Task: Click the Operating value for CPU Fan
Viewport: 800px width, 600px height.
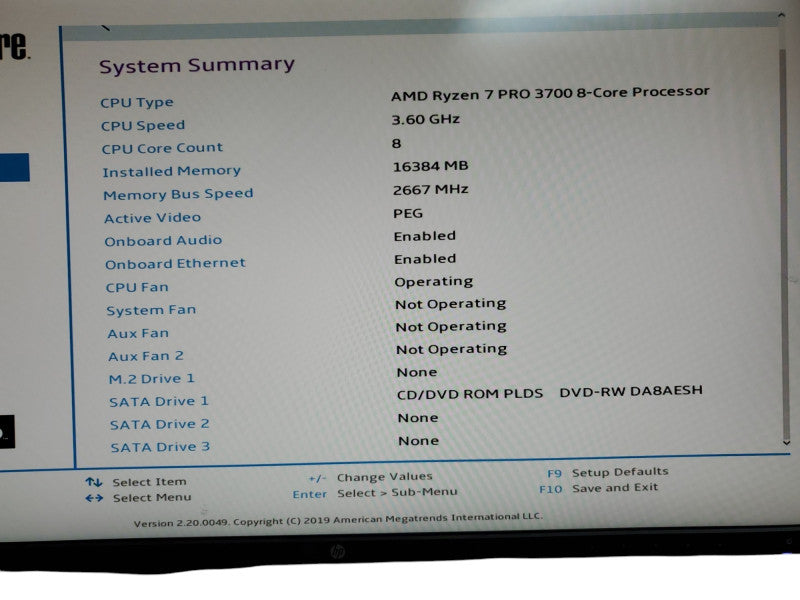Action: 434,282
